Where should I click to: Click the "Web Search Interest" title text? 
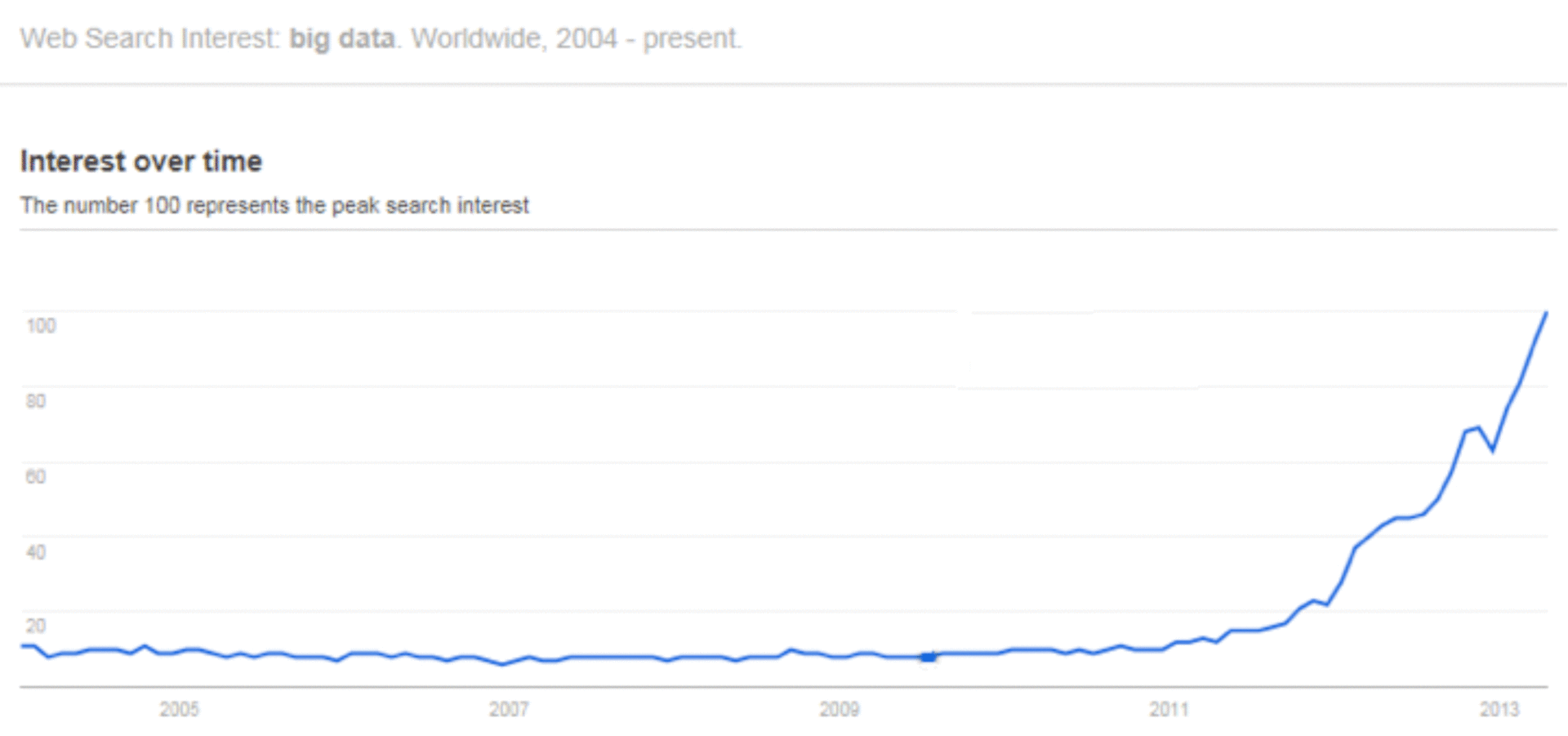(150, 38)
